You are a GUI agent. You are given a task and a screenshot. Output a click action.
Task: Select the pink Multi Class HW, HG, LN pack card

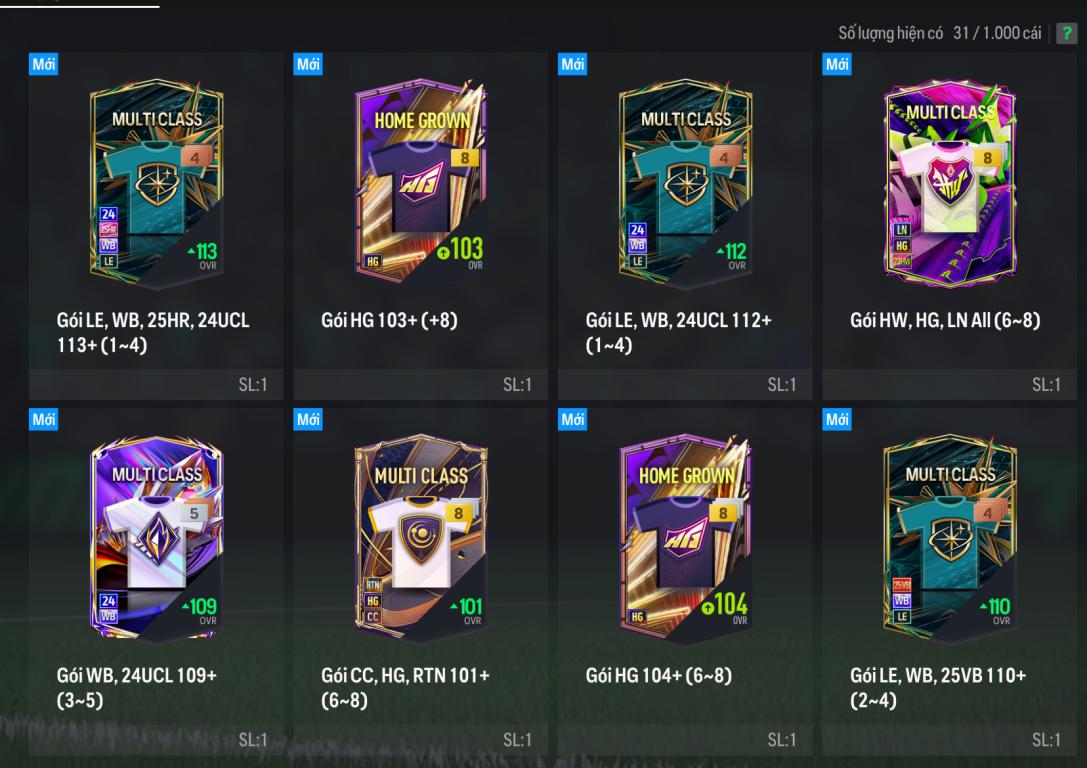[x=950, y=183]
